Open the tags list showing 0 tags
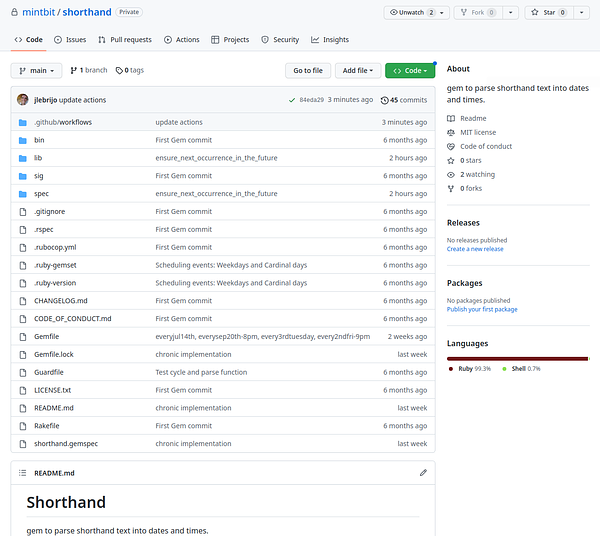The width and height of the screenshot is (600, 536). point(130,70)
